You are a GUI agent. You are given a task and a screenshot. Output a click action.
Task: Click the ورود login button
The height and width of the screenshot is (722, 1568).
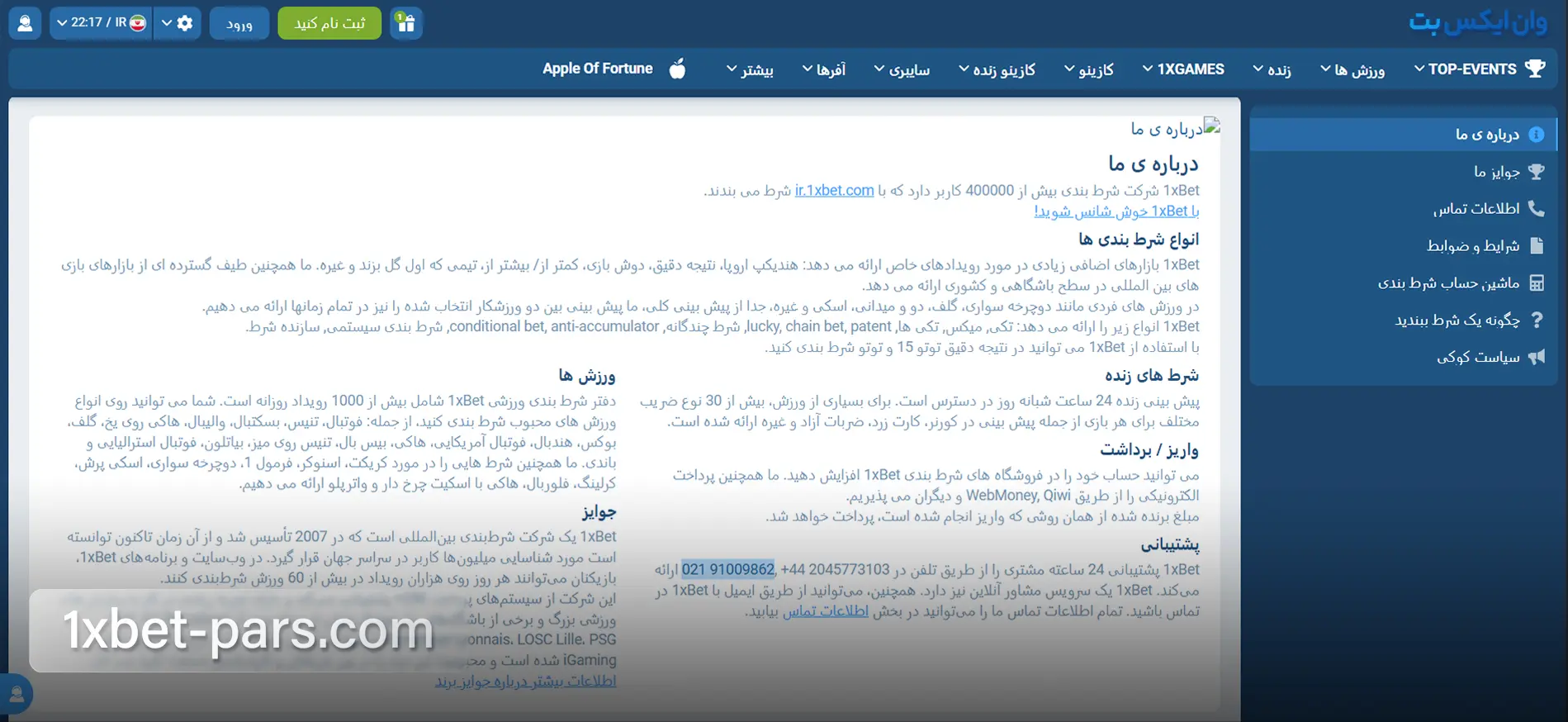coord(239,23)
